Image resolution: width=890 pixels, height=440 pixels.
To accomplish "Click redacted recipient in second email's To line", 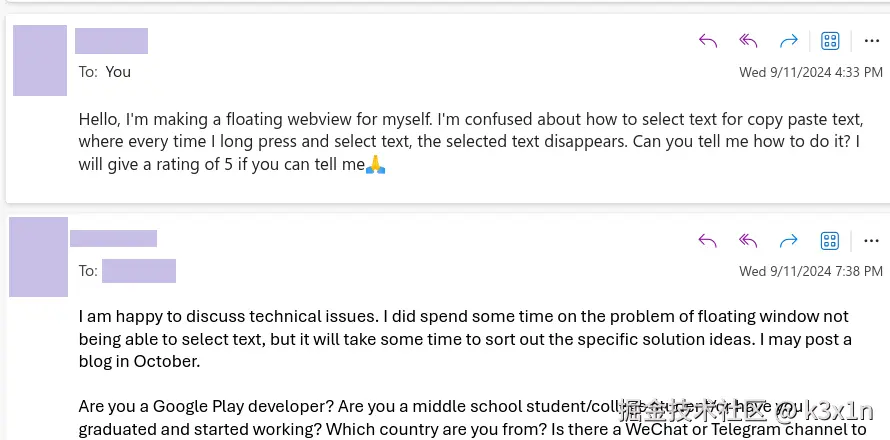I will coord(139,271).
